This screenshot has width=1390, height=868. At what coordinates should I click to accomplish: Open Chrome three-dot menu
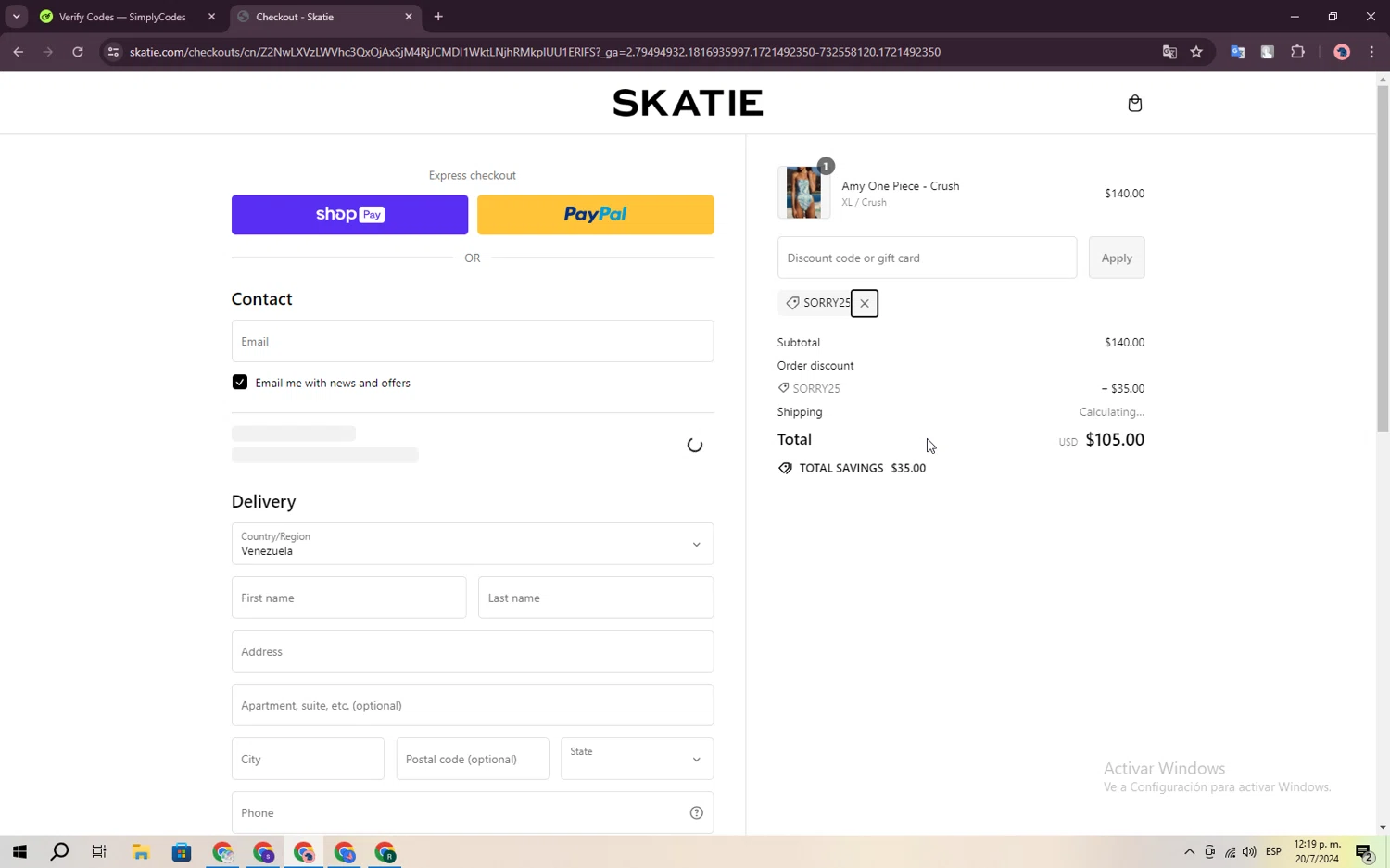point(1371,52)
